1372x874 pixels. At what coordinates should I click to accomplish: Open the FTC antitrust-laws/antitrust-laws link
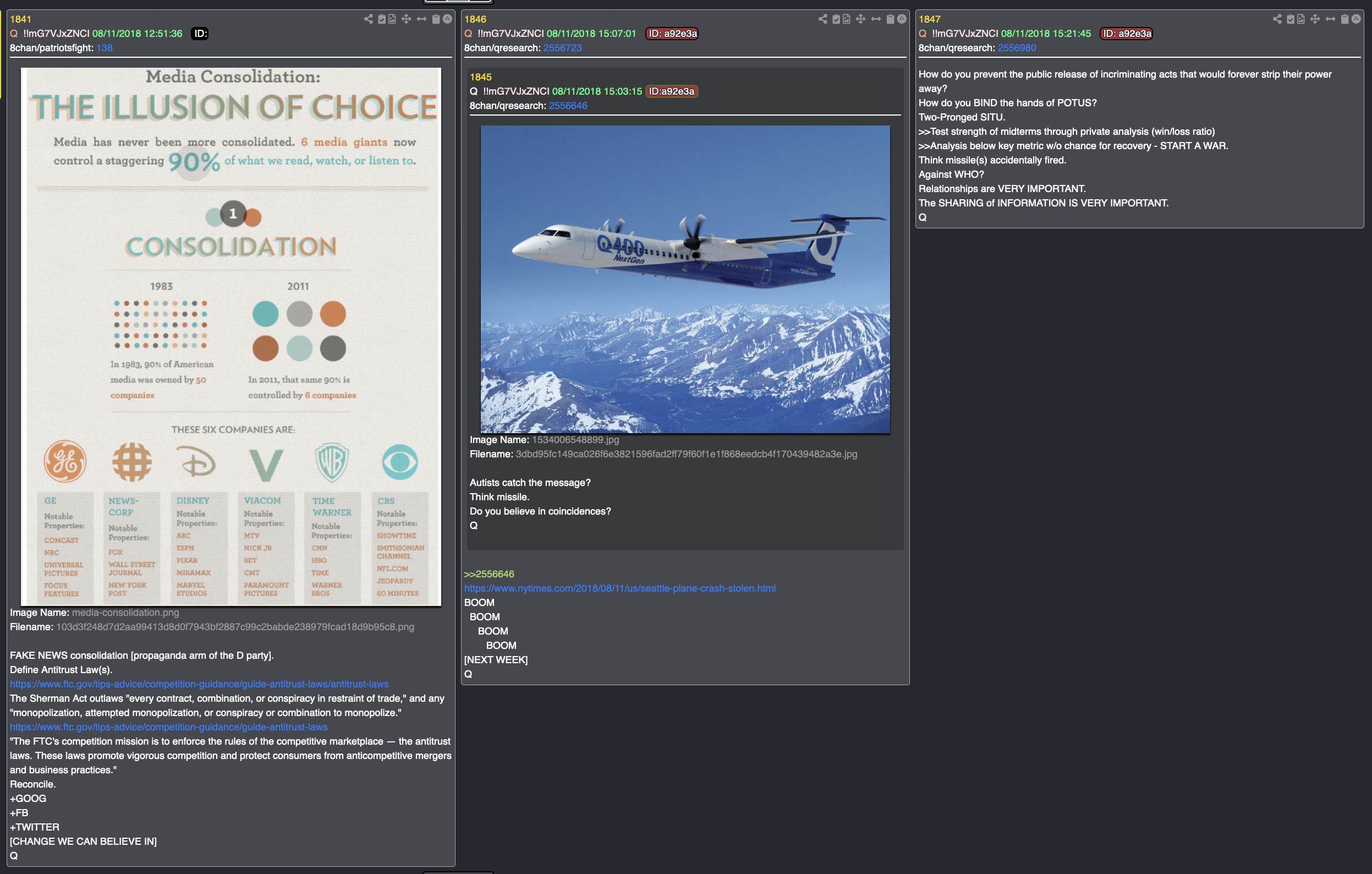pos(199,684)
